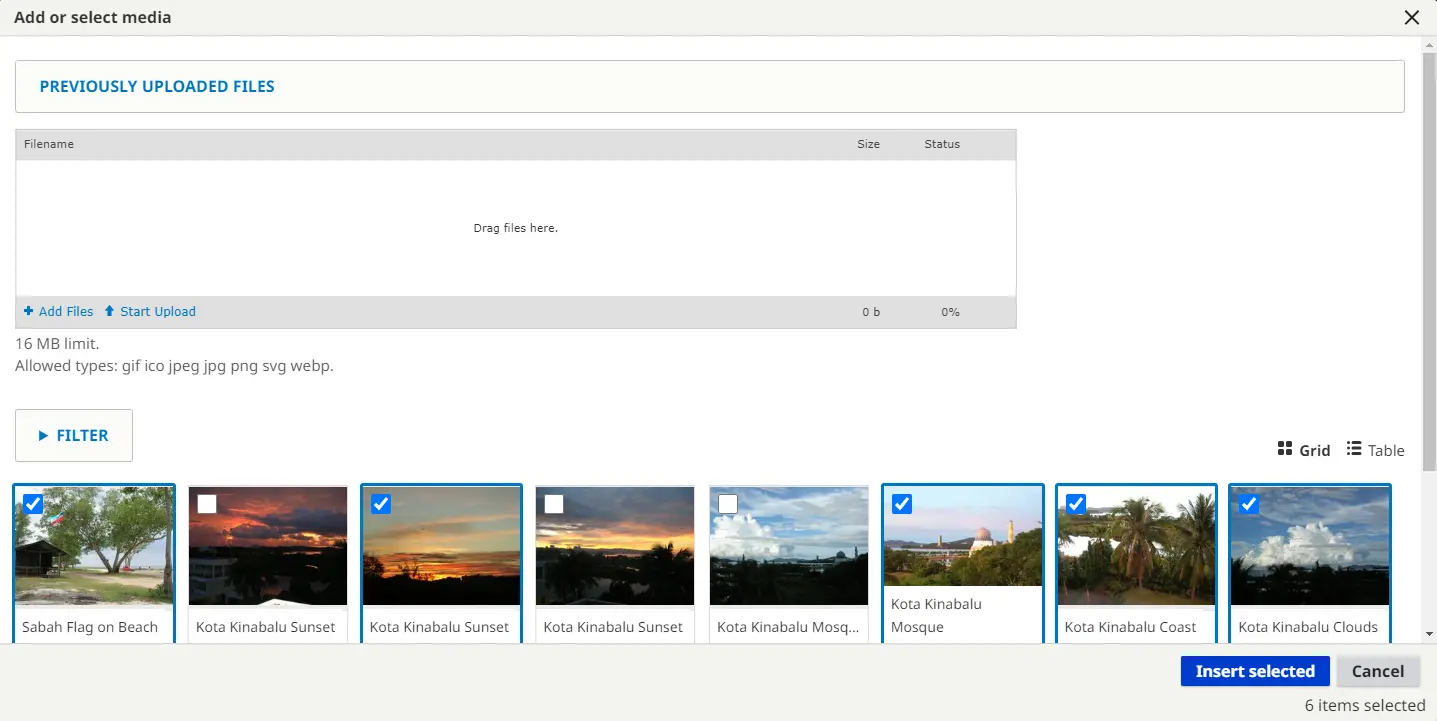Click the Start Upload arrow icon
Image resolution: width=1437 pixels, height=721 pixels.
pos(110,312)
